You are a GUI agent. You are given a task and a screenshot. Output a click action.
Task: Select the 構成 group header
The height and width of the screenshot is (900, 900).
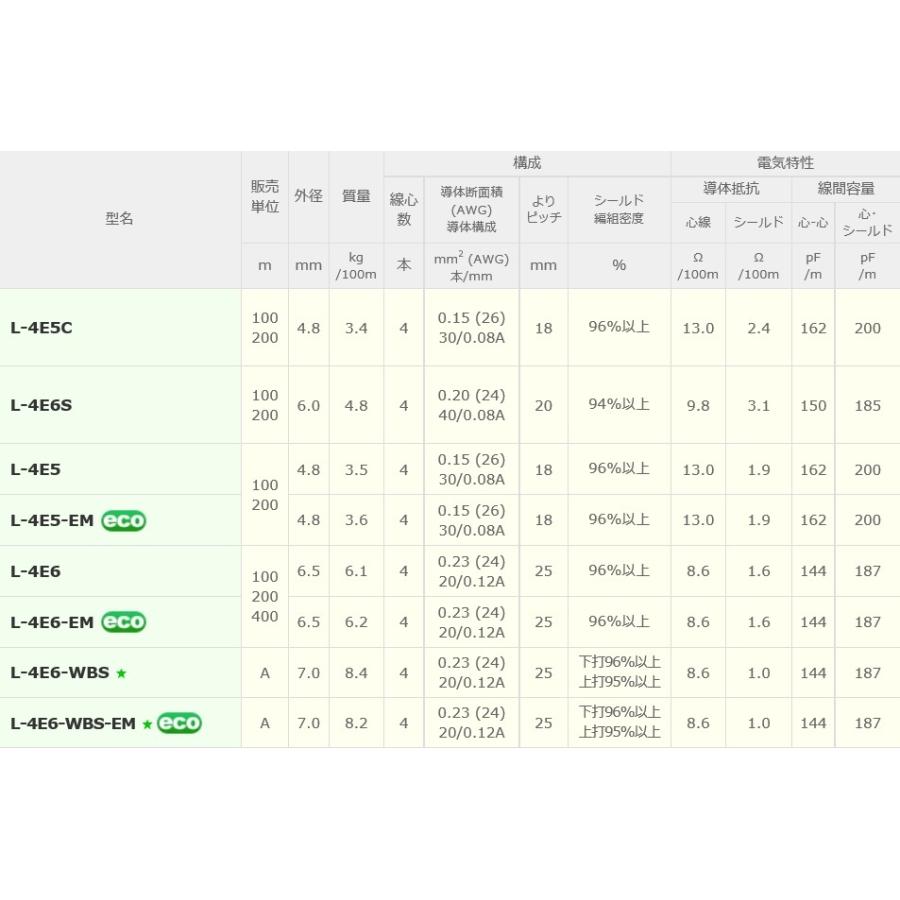[x=527, y=163]
